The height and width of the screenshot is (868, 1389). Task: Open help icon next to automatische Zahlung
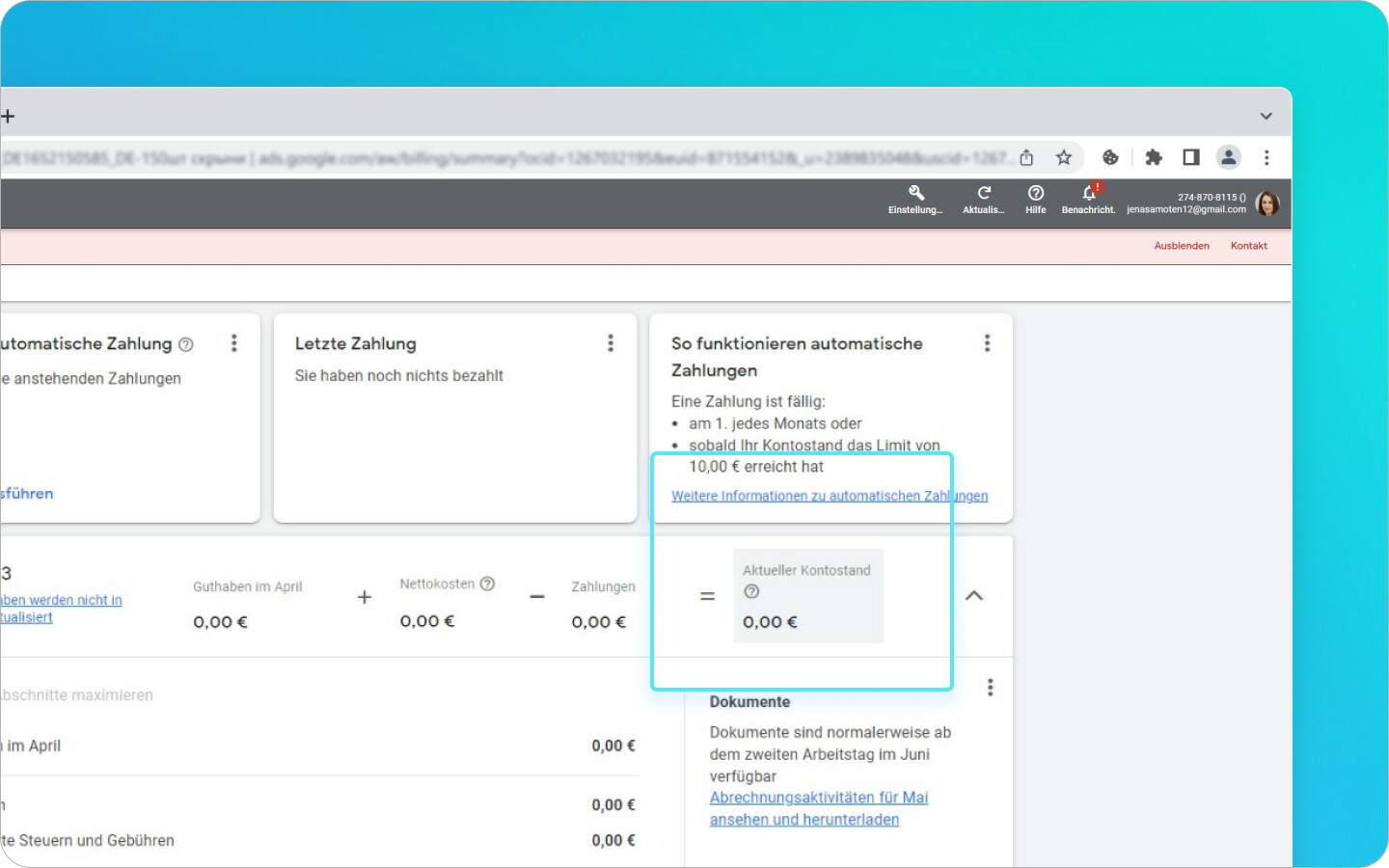[x=186, y=344]
